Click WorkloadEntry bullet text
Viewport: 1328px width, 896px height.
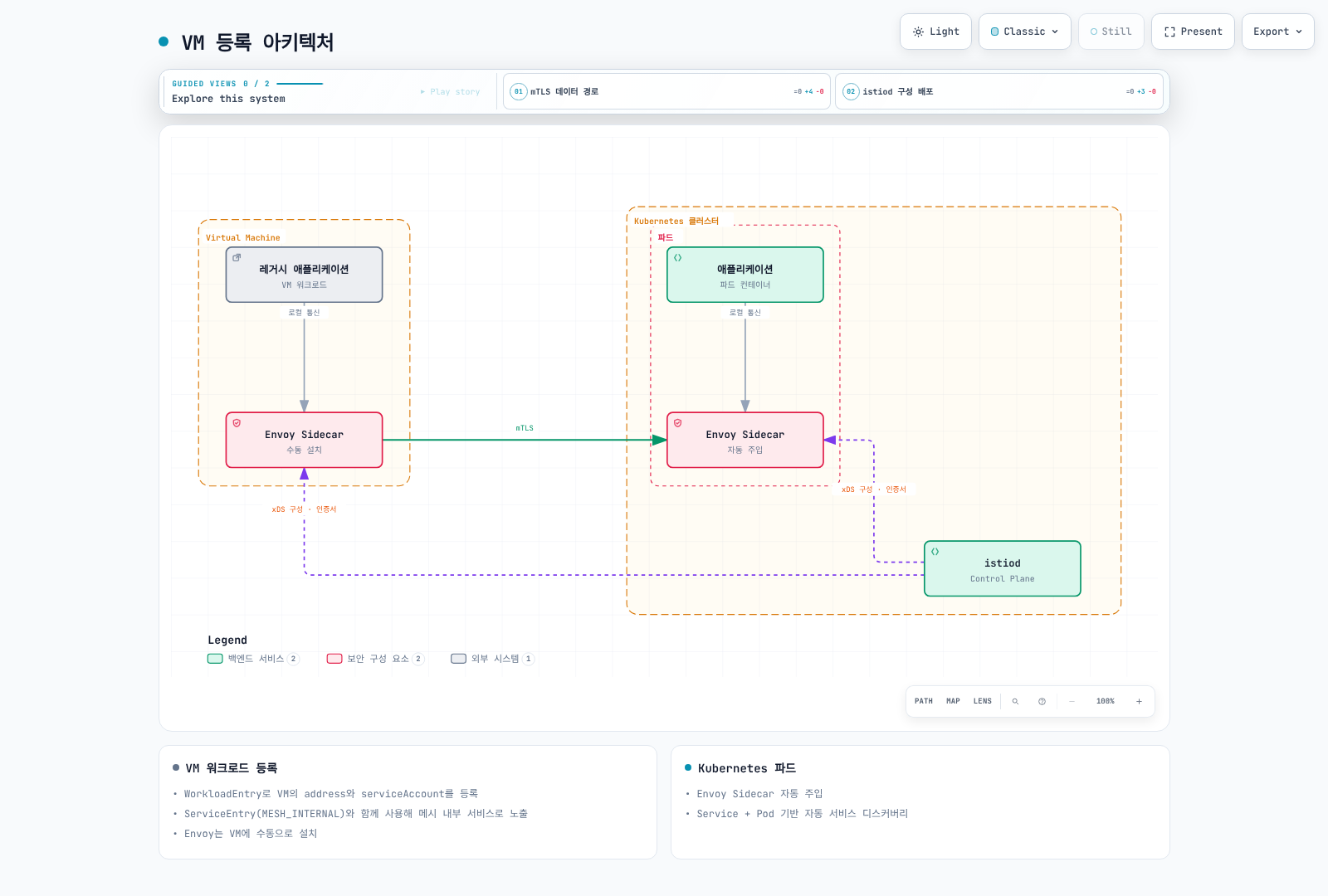coord(331,794)
